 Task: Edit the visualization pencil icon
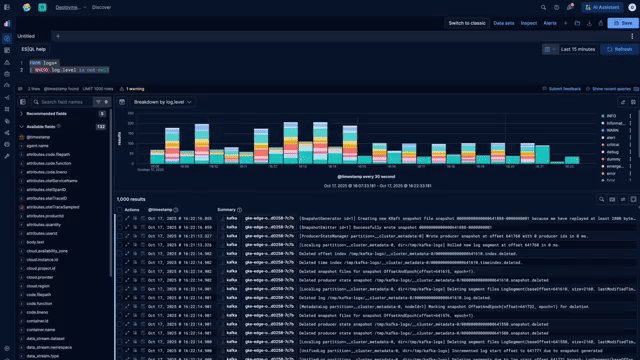623,102
